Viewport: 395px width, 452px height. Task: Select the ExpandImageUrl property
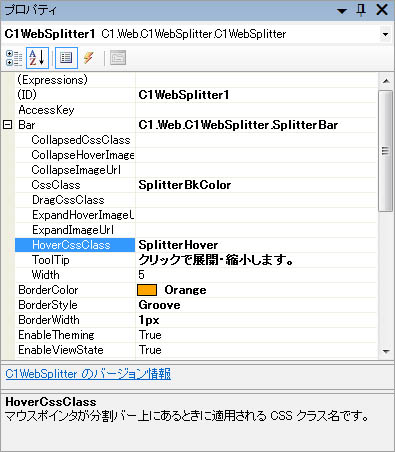[x=73, y=230]
